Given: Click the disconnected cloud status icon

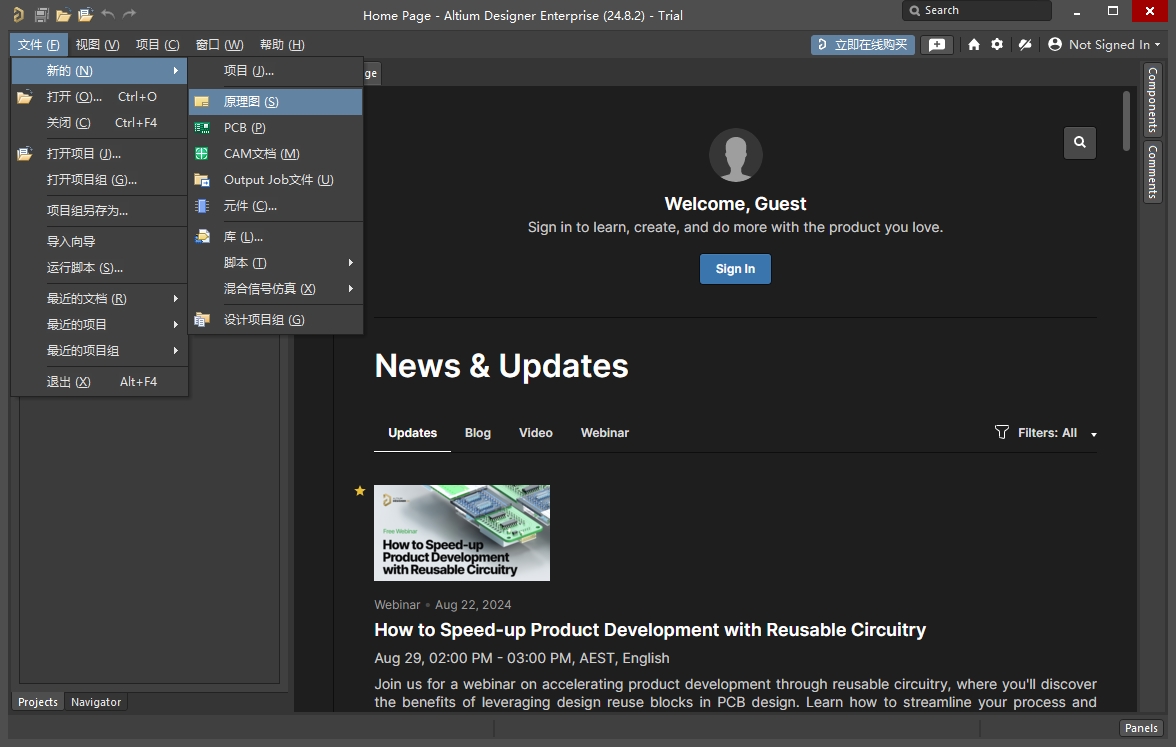Looking at the screenshot, I should (x=1024, y=45).
